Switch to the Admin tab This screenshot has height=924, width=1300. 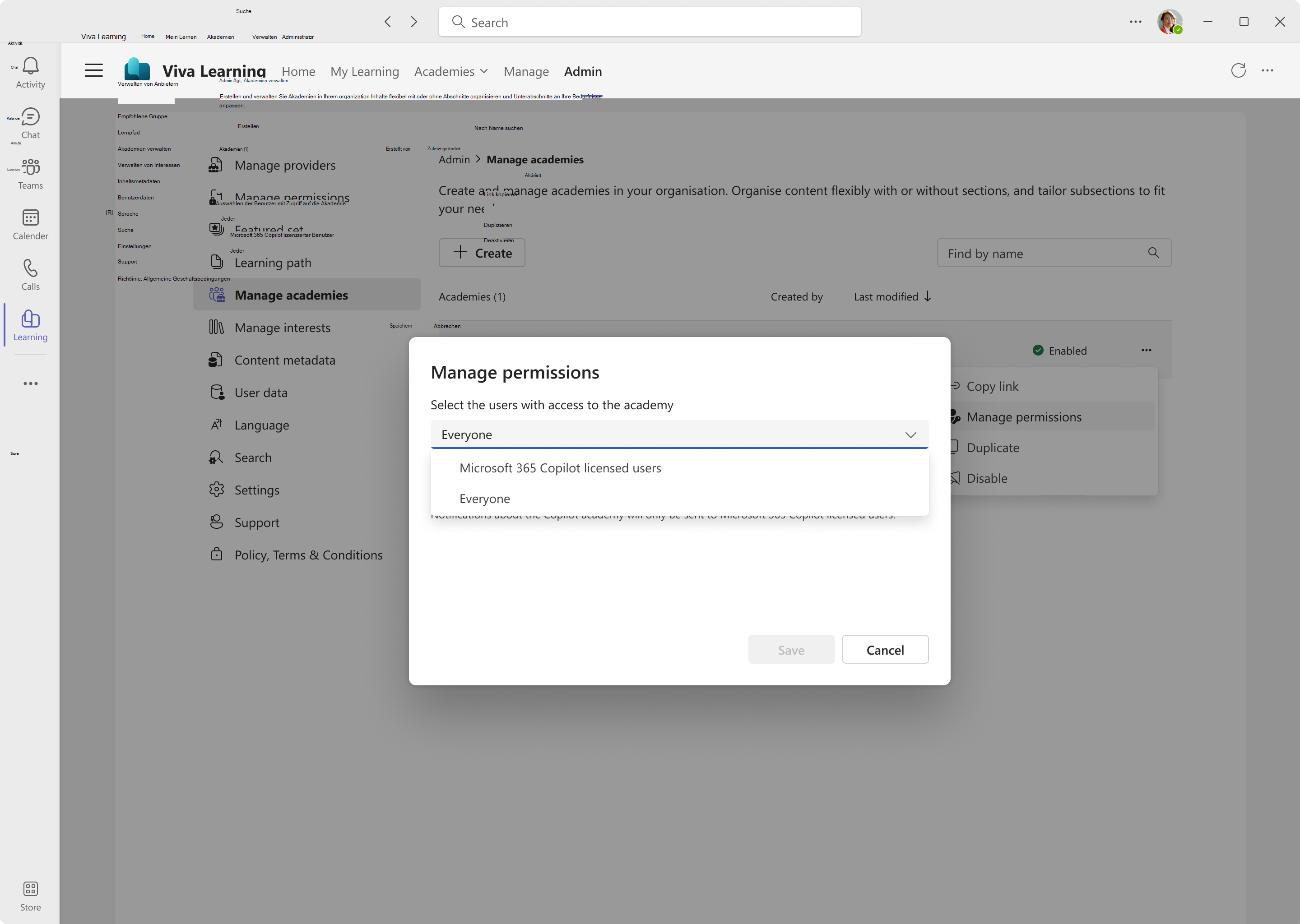(x=583, y=71)
